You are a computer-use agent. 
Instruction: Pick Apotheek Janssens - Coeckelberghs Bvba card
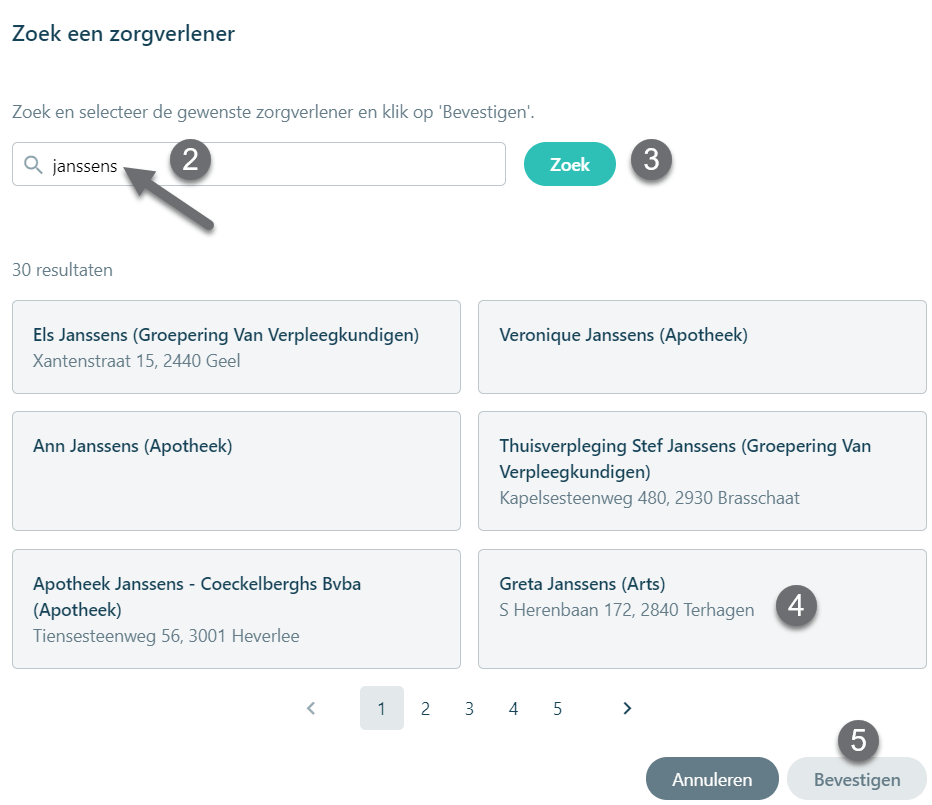(x=237, y=609)
